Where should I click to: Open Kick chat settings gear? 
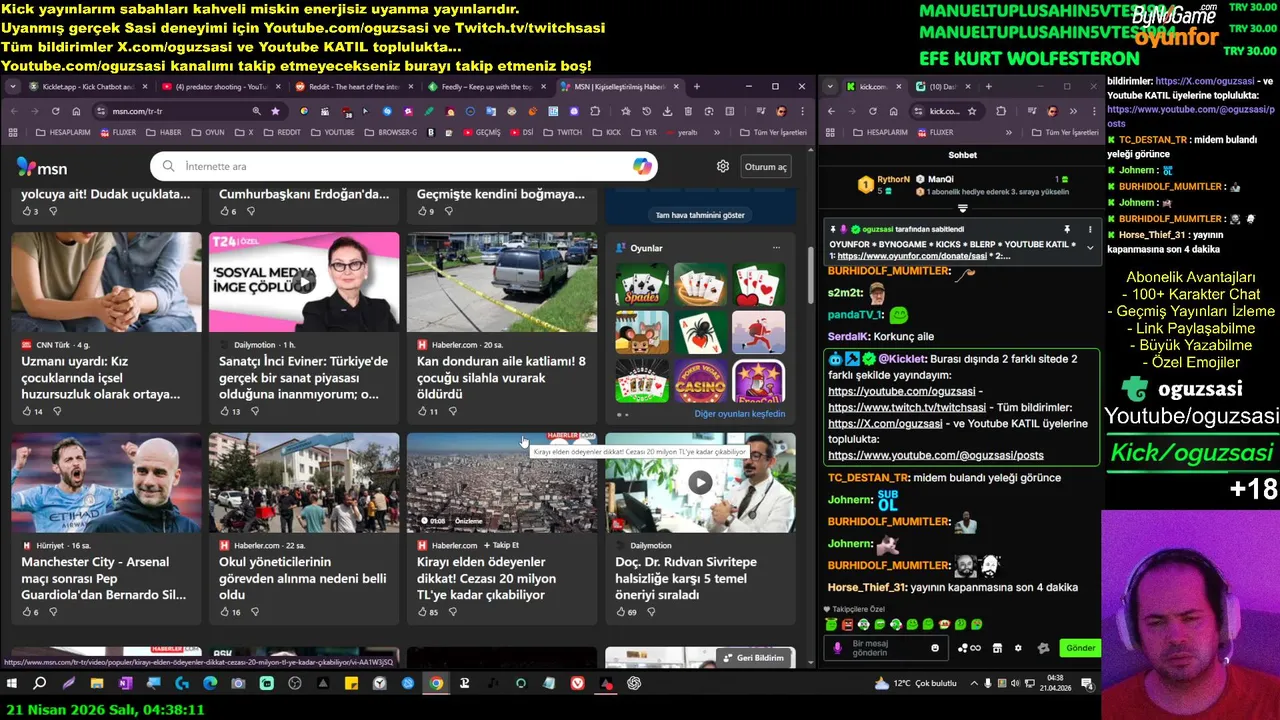pyautogui.click(x=1018, y=648)
